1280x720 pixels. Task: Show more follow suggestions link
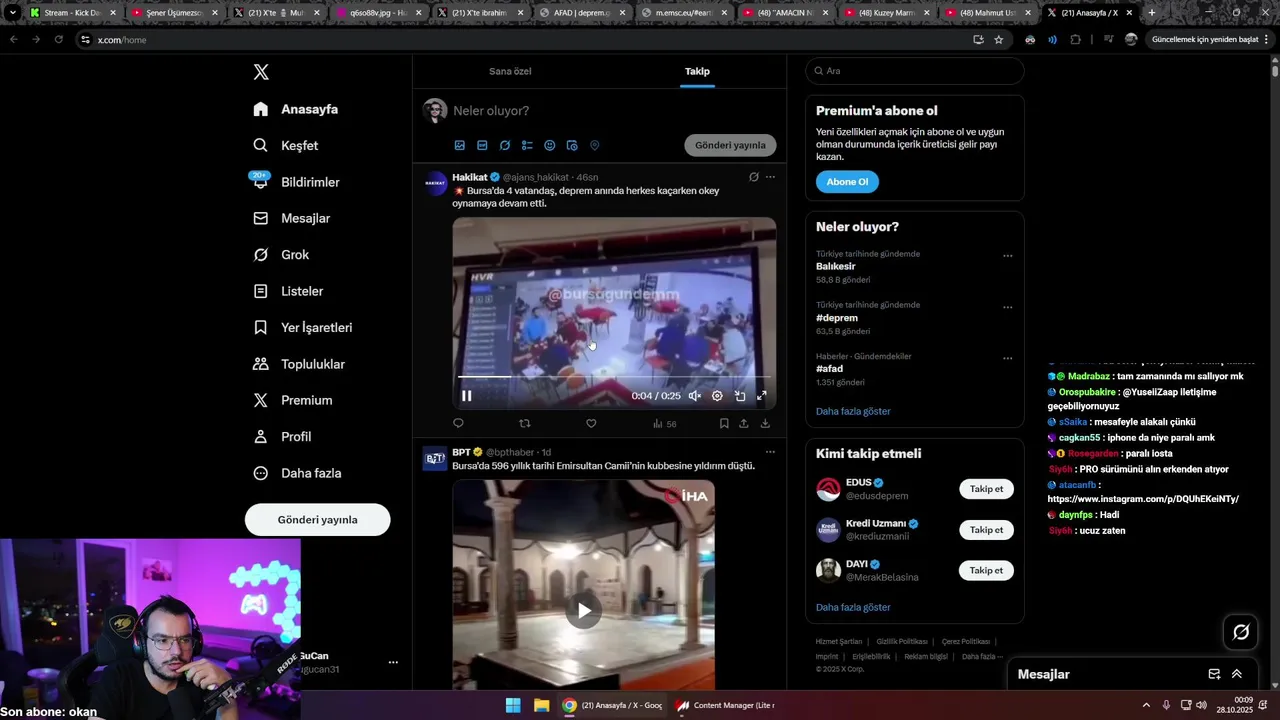pos(853,607)
